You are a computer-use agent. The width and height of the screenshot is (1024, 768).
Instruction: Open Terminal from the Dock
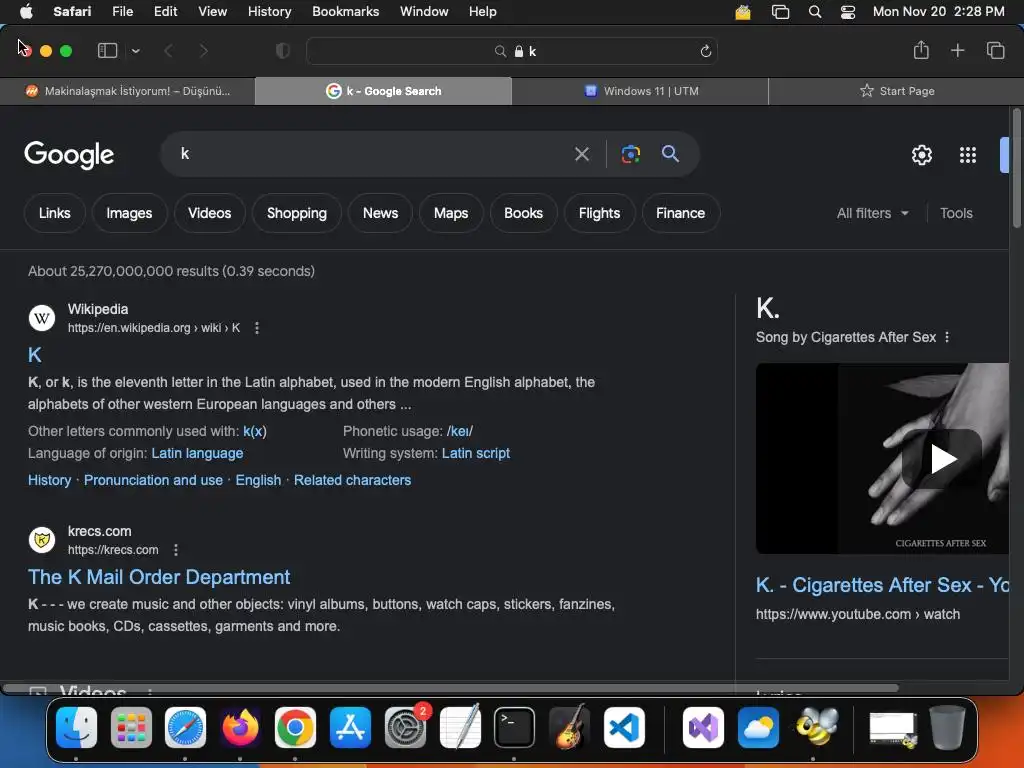click(x=514, y=727)
